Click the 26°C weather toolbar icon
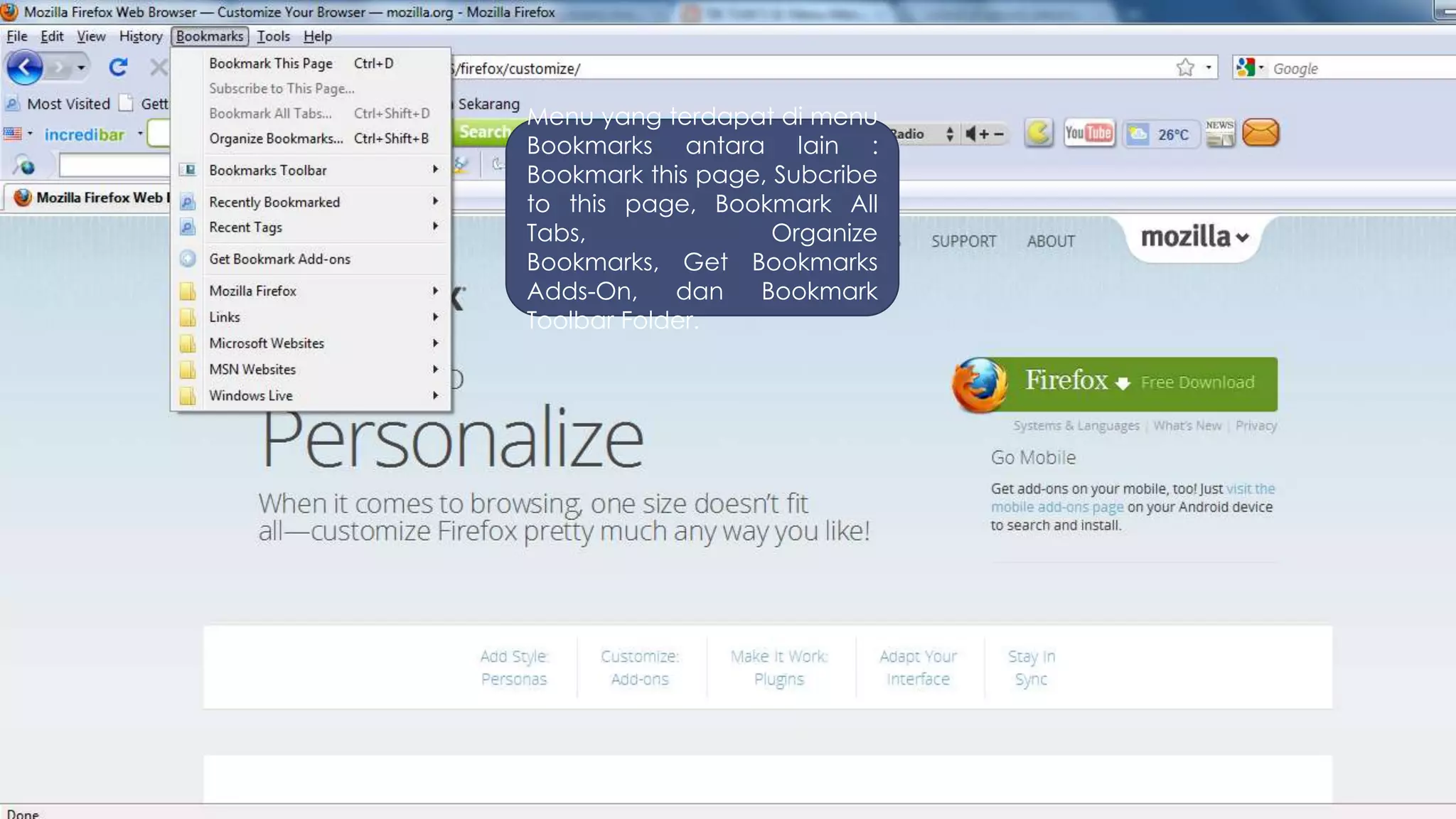The image size is (1456, 819). click(1161, 134)
